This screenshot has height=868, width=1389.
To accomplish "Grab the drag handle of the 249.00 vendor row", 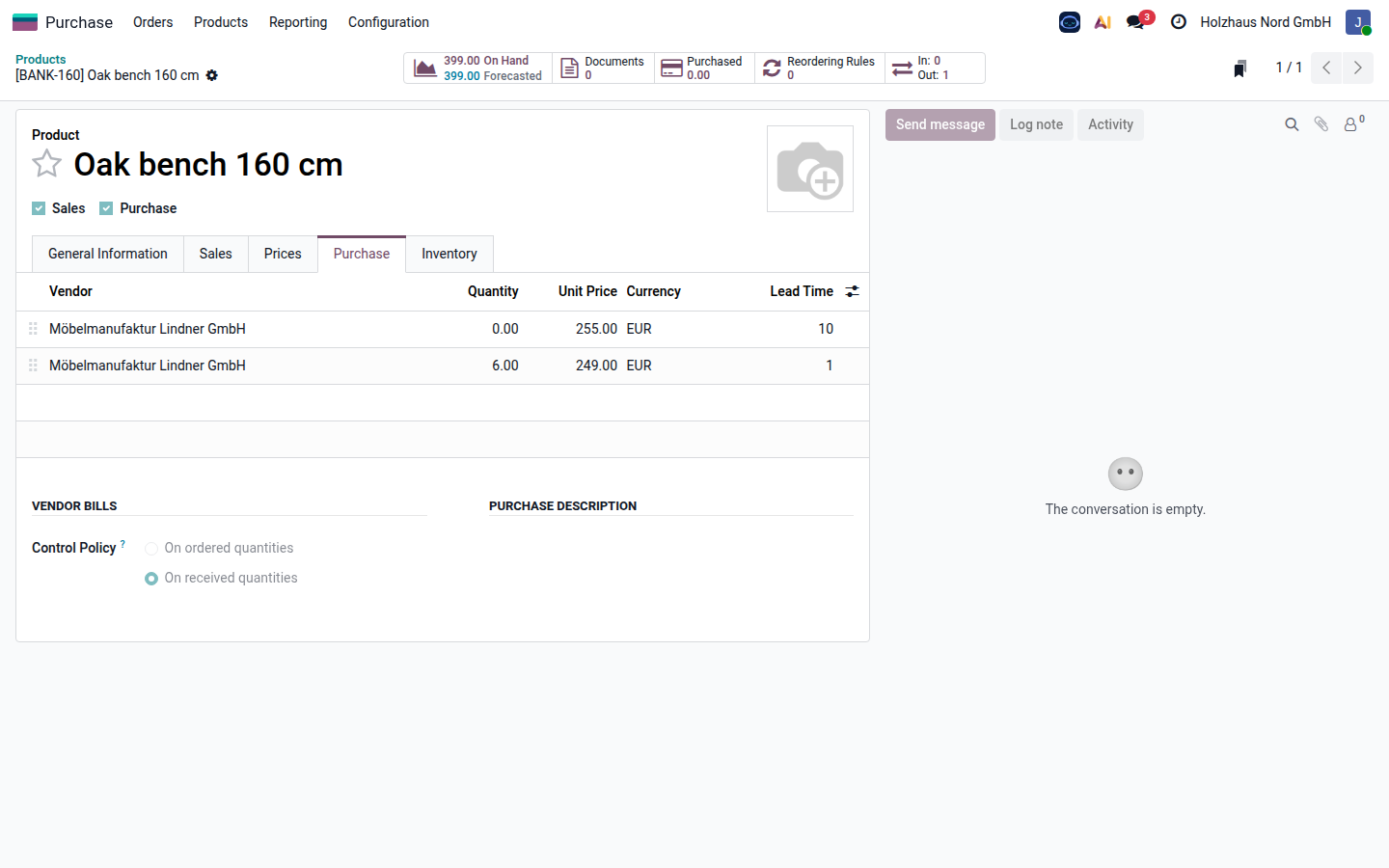I will (x=33, y=366).
